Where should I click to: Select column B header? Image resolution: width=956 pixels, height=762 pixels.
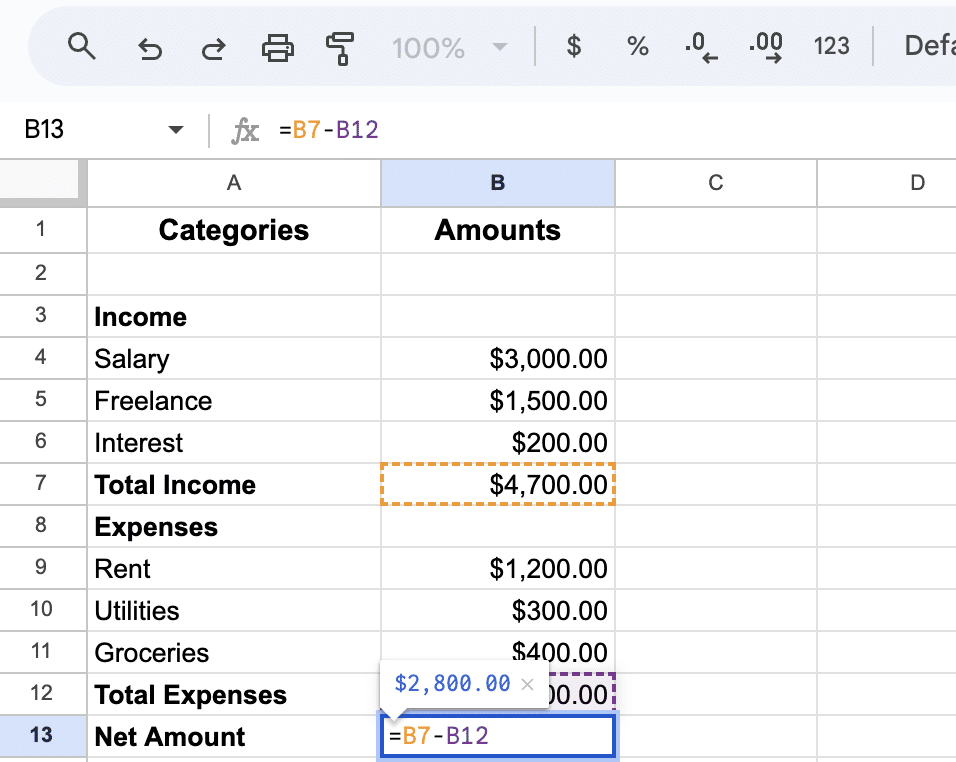[x=498, y=183]
